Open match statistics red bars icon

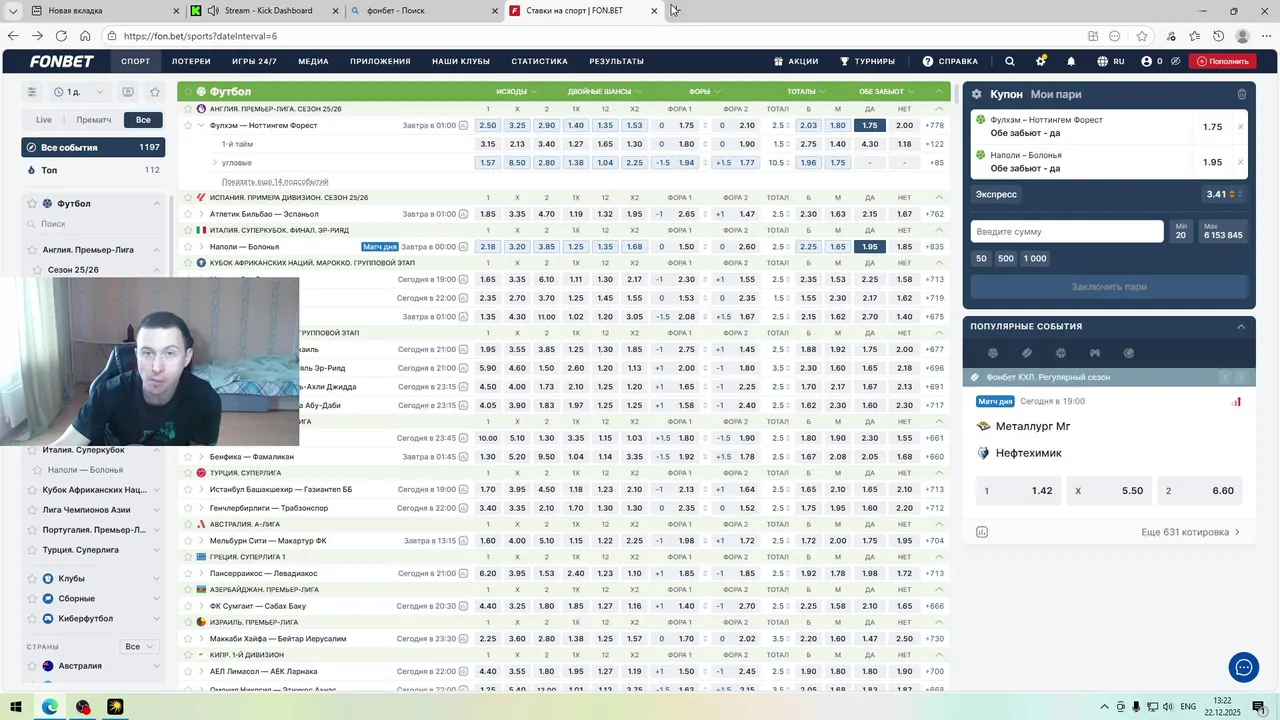point(1237,401)
